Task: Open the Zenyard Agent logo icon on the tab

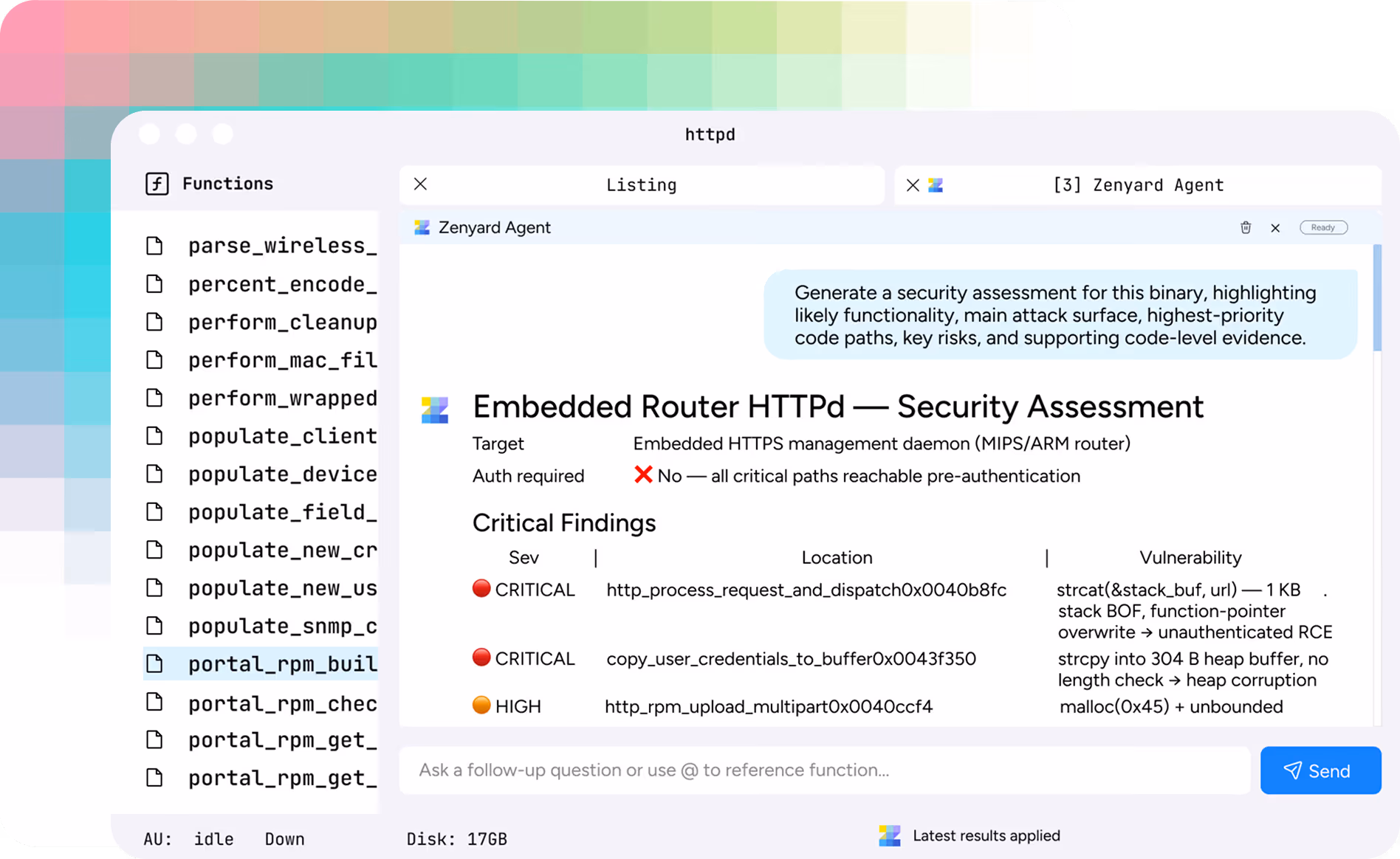Action: click(x=935, y=184)
